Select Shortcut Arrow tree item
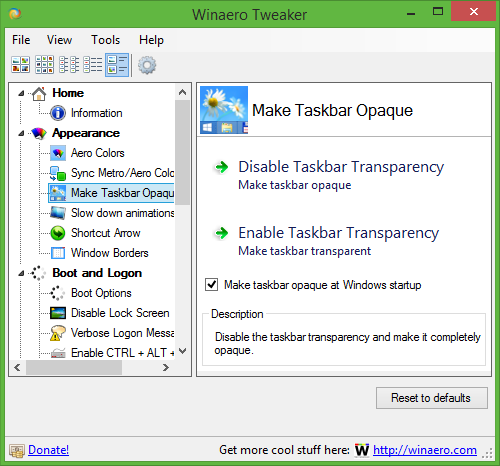500x466 pixels. pyautogui.click(x=106, y=233)
